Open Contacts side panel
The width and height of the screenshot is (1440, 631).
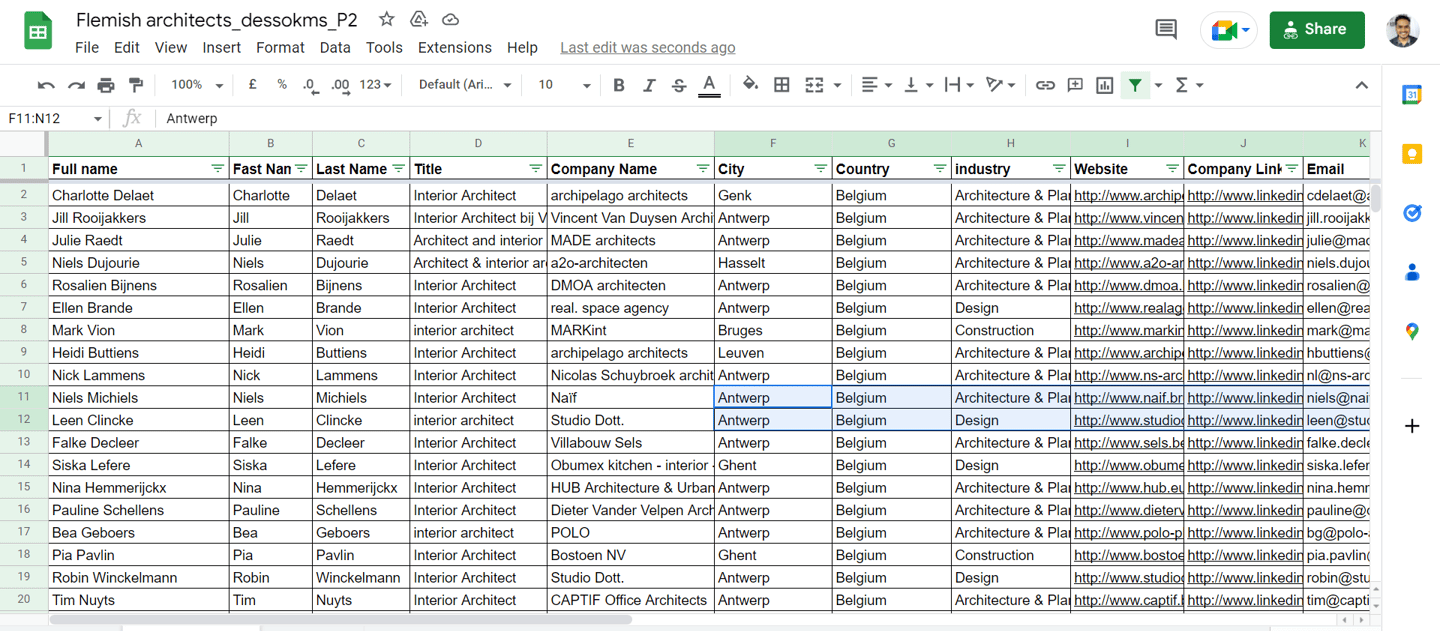[x=1412, y=272]
